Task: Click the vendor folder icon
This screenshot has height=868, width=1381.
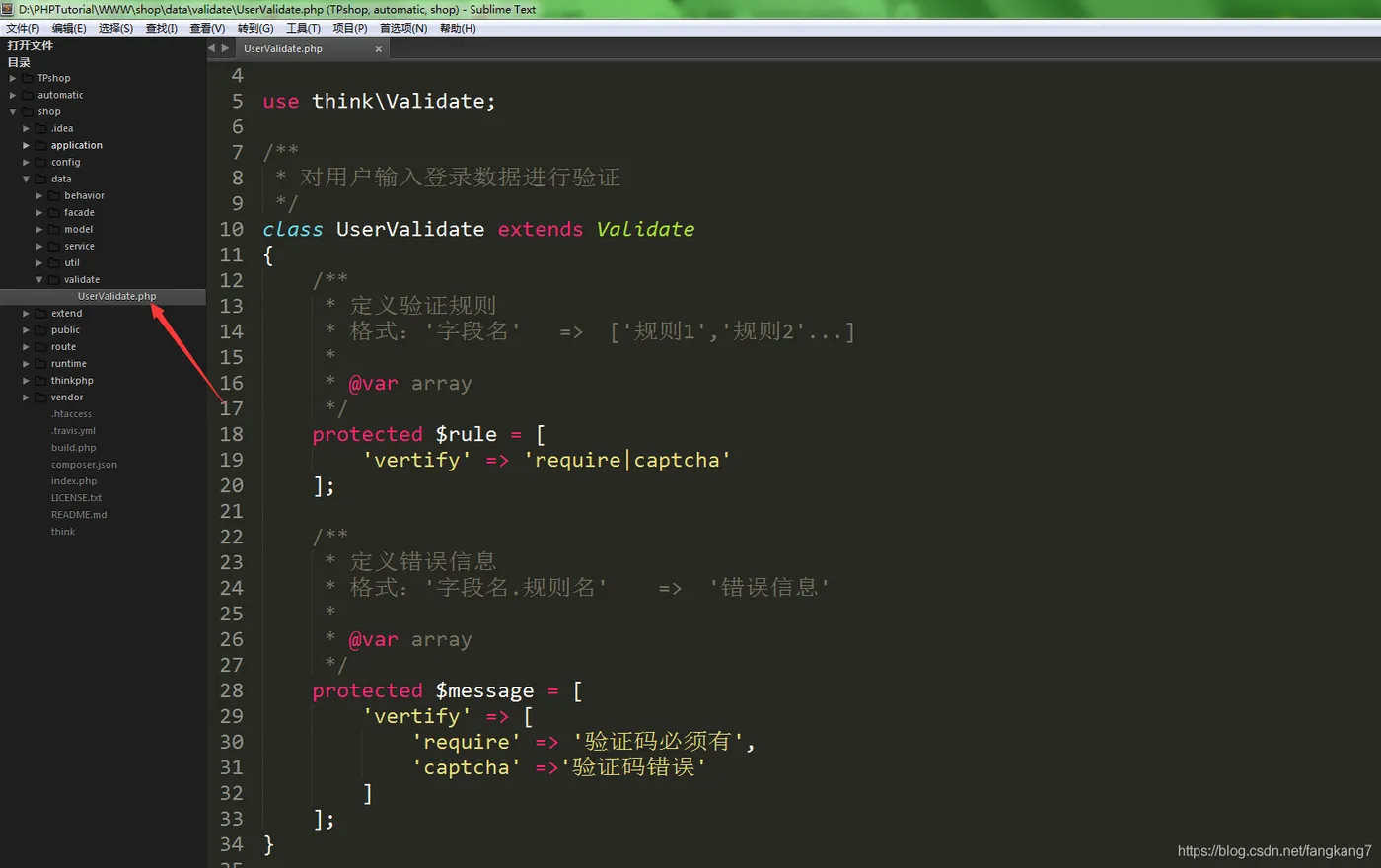Action: pos(41,397)
